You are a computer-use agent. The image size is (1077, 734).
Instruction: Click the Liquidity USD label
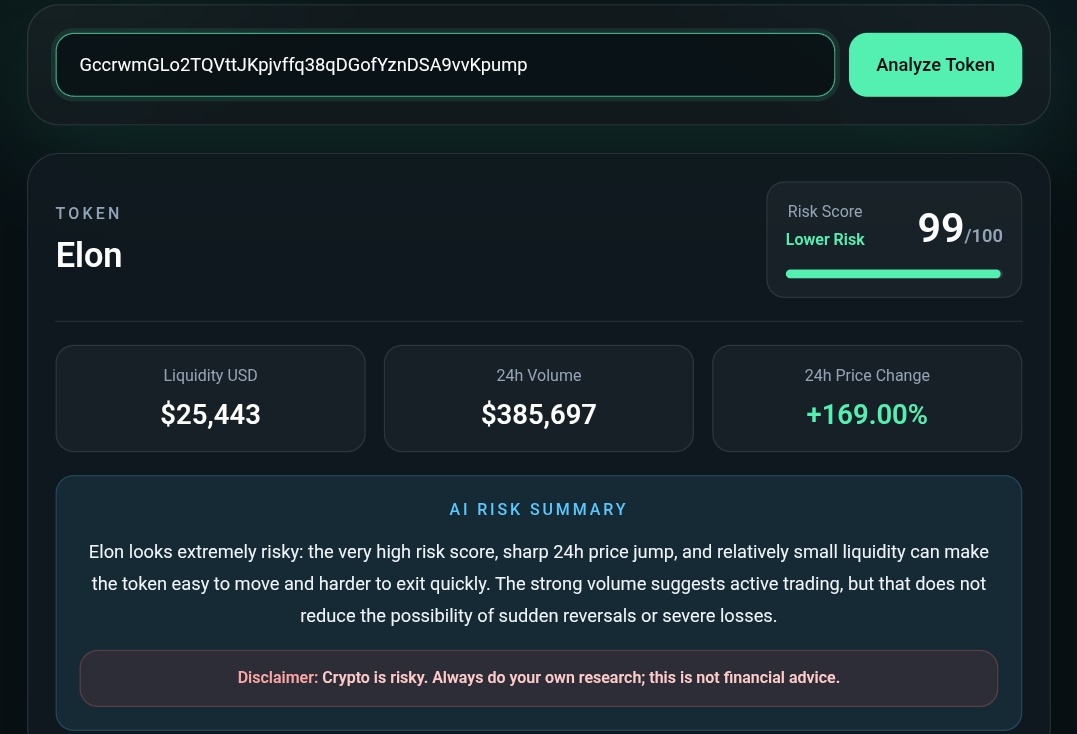point(210,376)
